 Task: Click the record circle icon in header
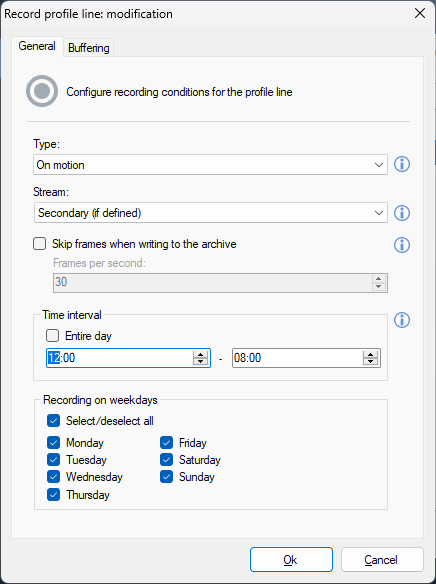[42, 91]
